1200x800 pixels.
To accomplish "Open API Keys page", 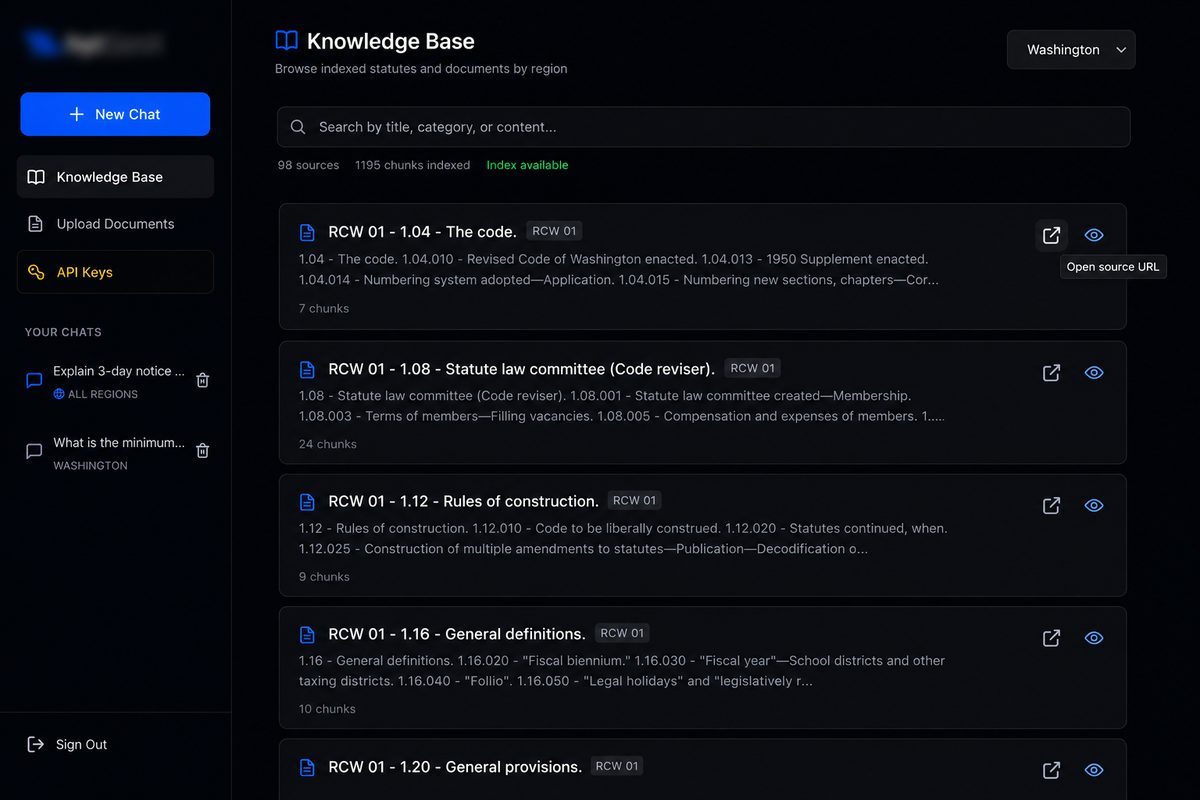I will [x=115, y=272].
